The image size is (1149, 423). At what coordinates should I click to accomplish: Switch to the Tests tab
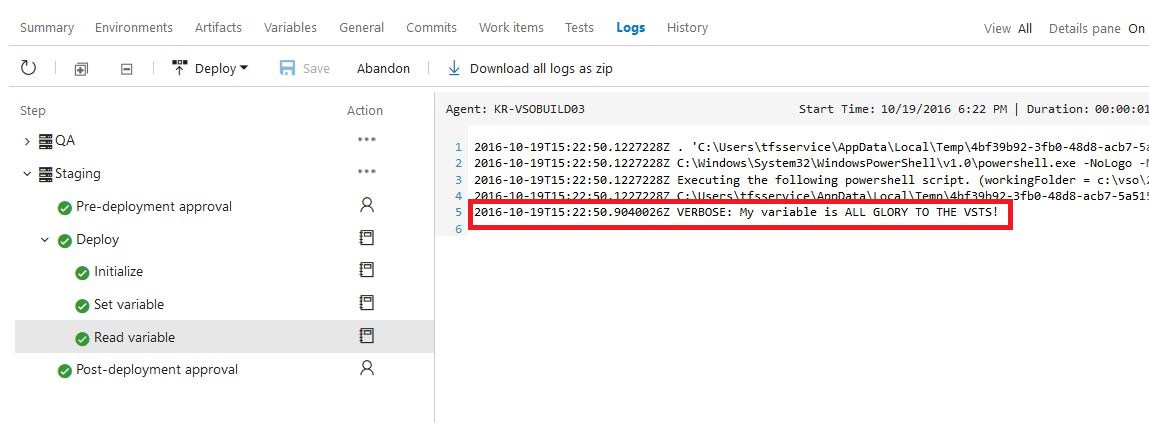coord(580,28)
